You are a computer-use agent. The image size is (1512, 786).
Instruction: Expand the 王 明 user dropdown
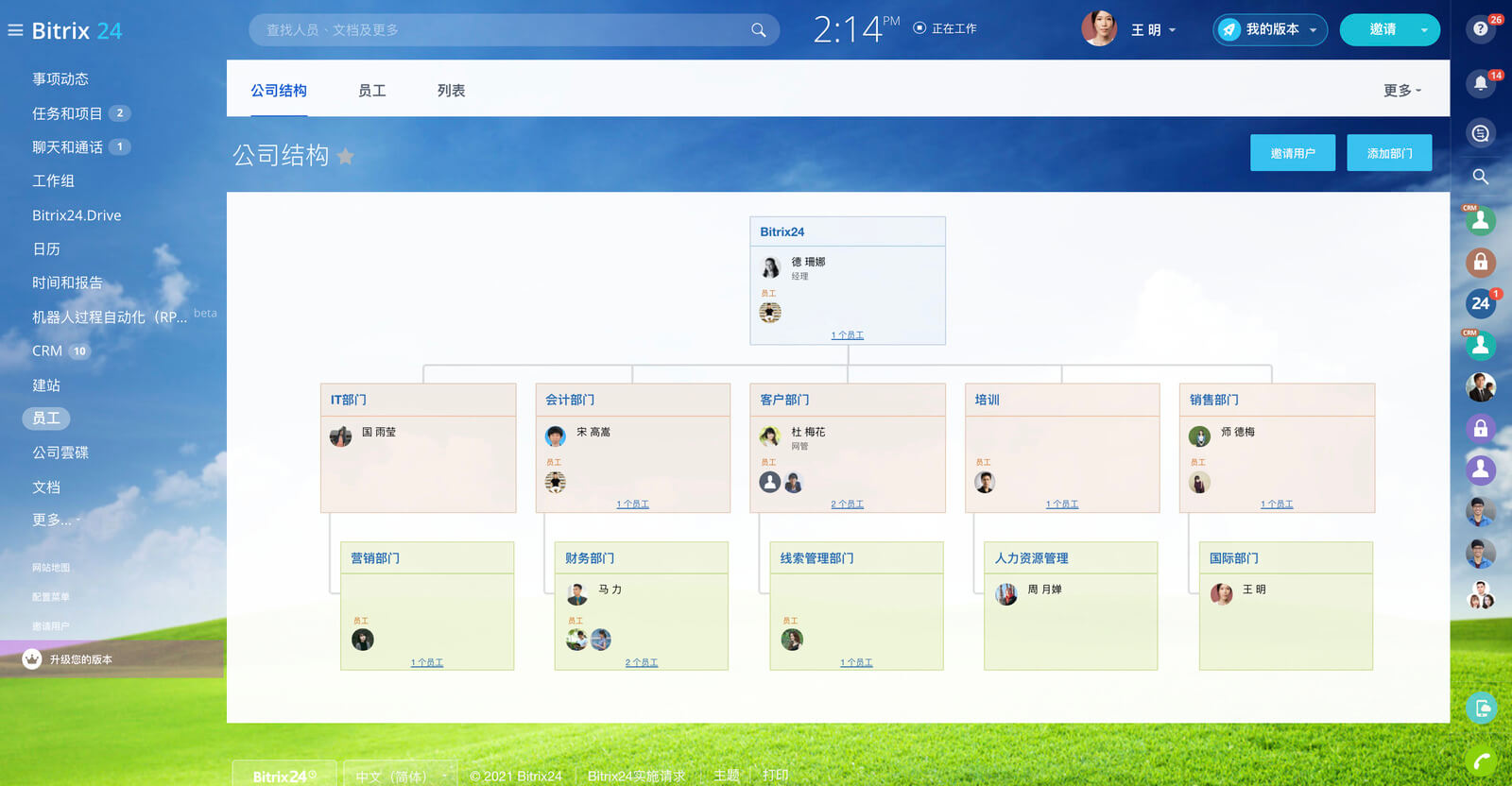point(1154,30)
